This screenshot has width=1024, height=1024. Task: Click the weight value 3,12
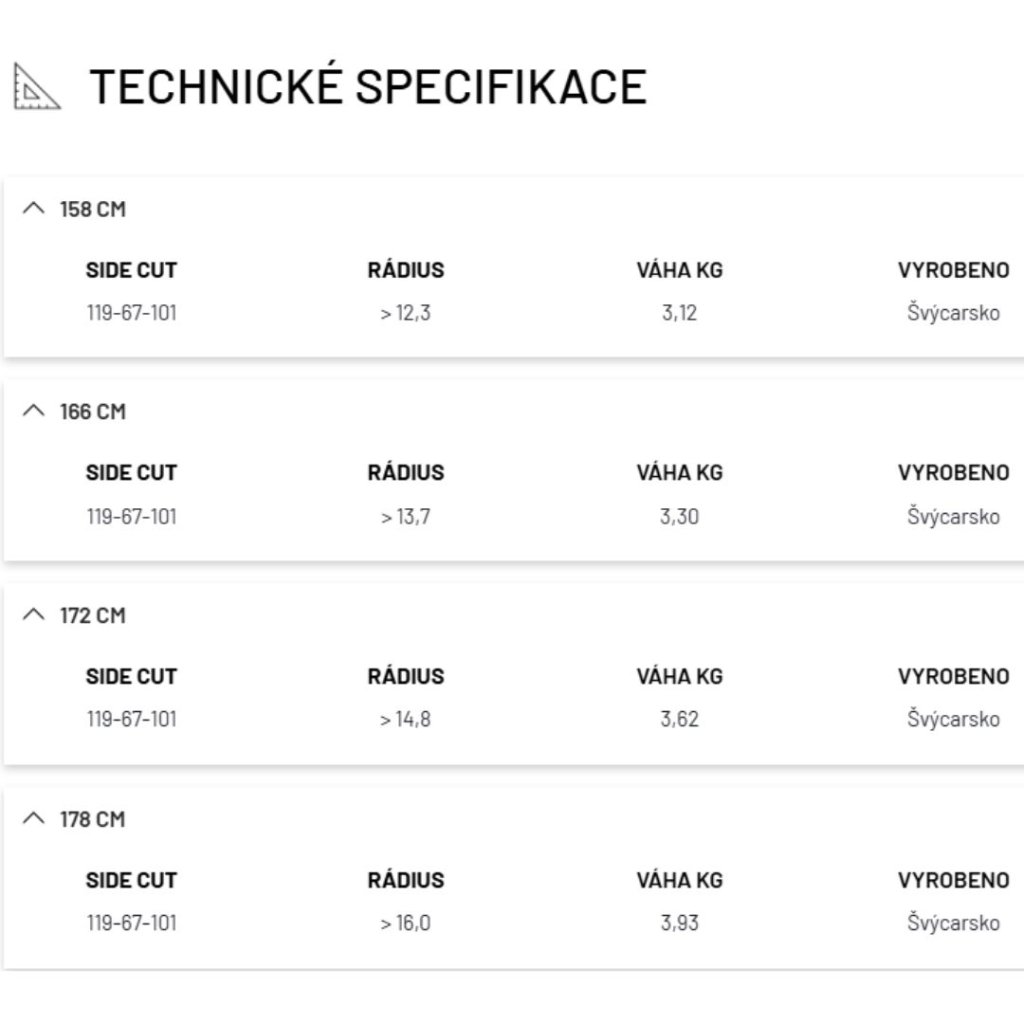coord(679,313)
